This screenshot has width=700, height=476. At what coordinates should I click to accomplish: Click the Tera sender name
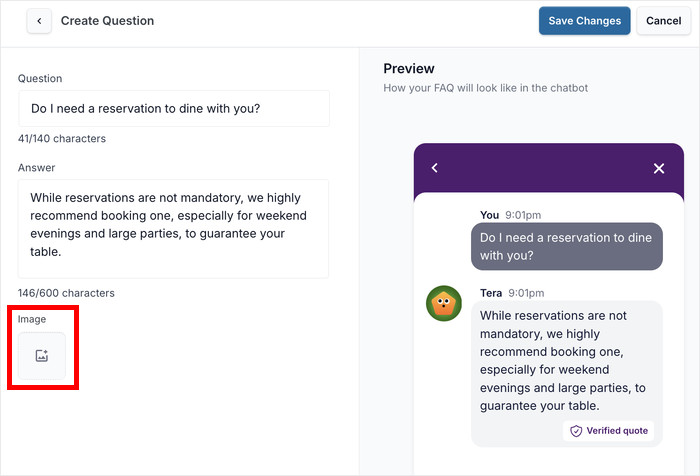(x=491, y=293)
